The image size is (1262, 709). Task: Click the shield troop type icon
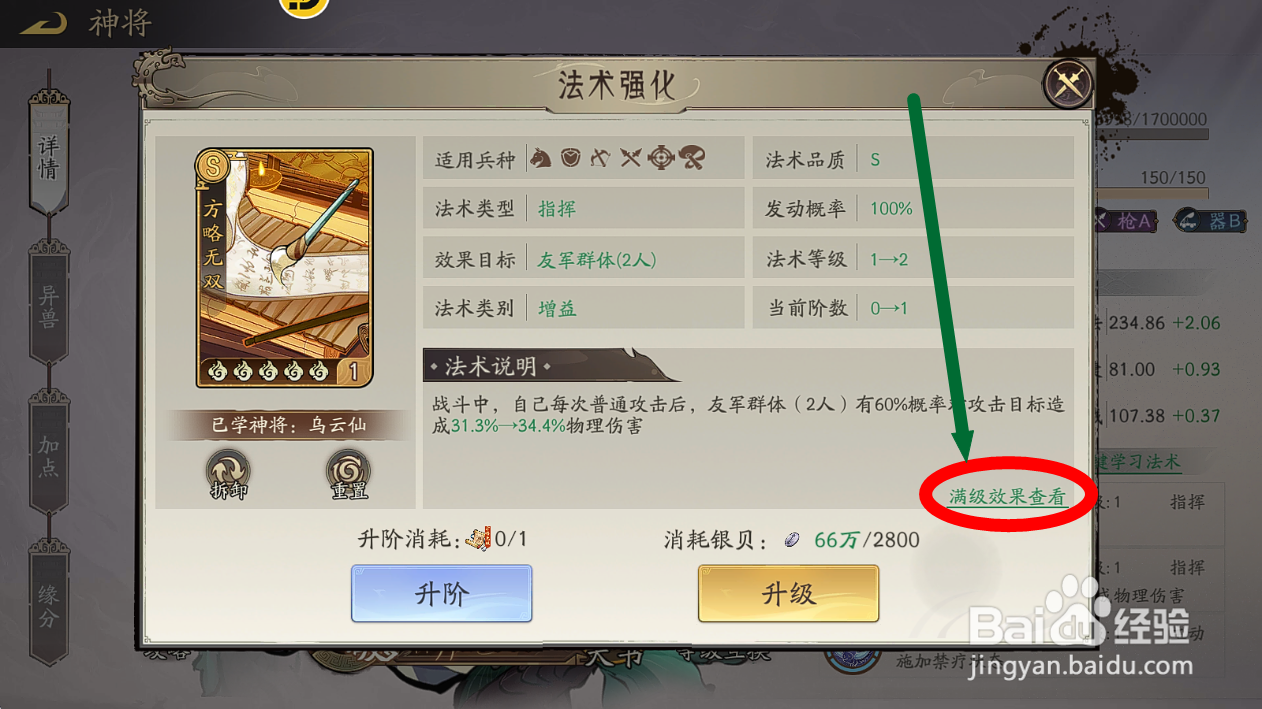570,157
